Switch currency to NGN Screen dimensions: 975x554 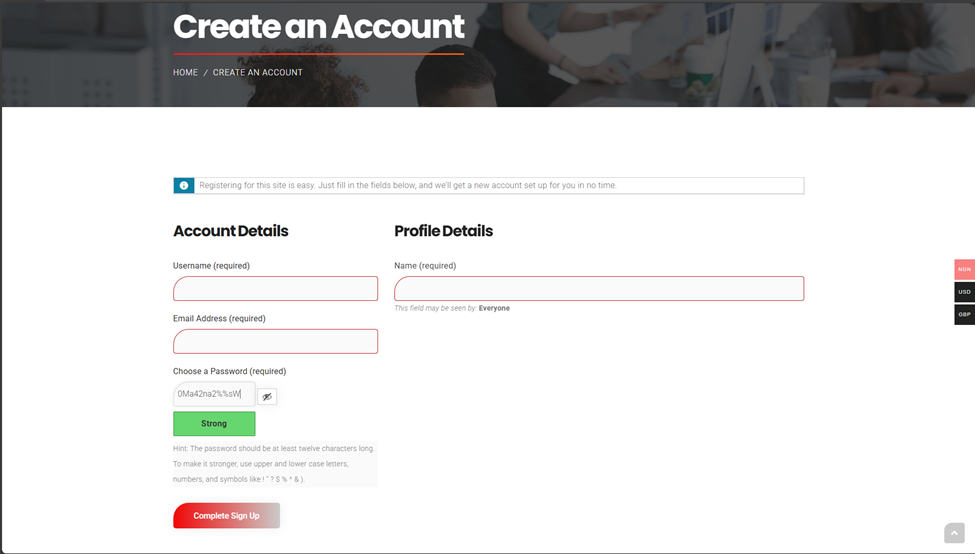point(964,269)
